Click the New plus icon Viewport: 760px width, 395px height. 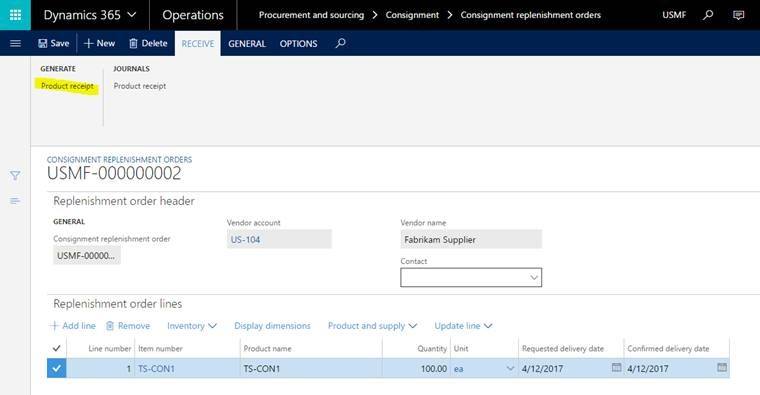pyautogui.click(x=88, y=43)
